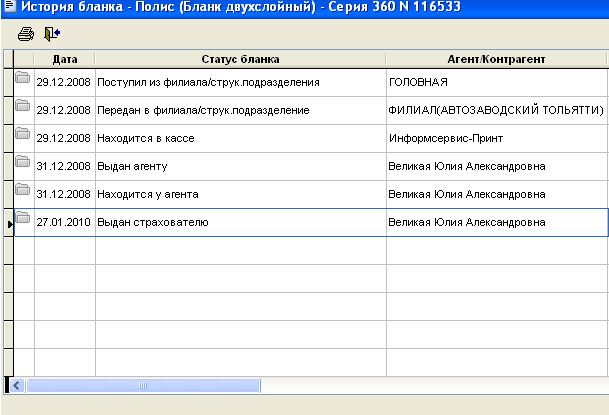Click the 'Статус бланка' column header

[240, 59]
